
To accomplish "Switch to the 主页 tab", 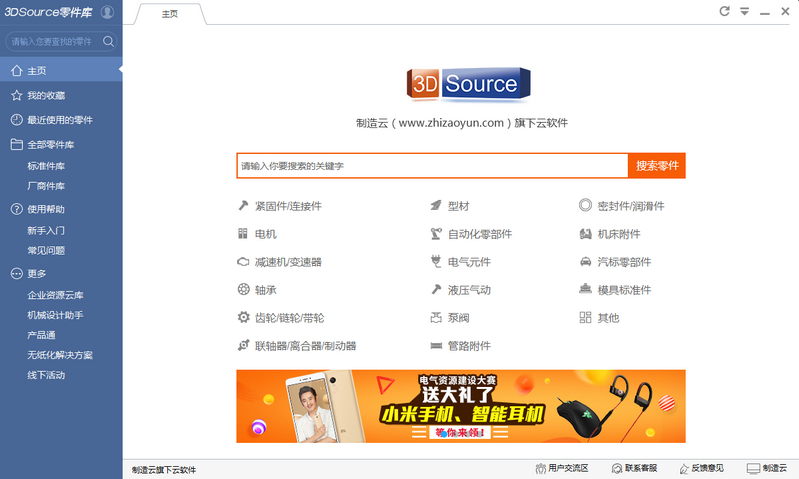I will coord(170,14).
